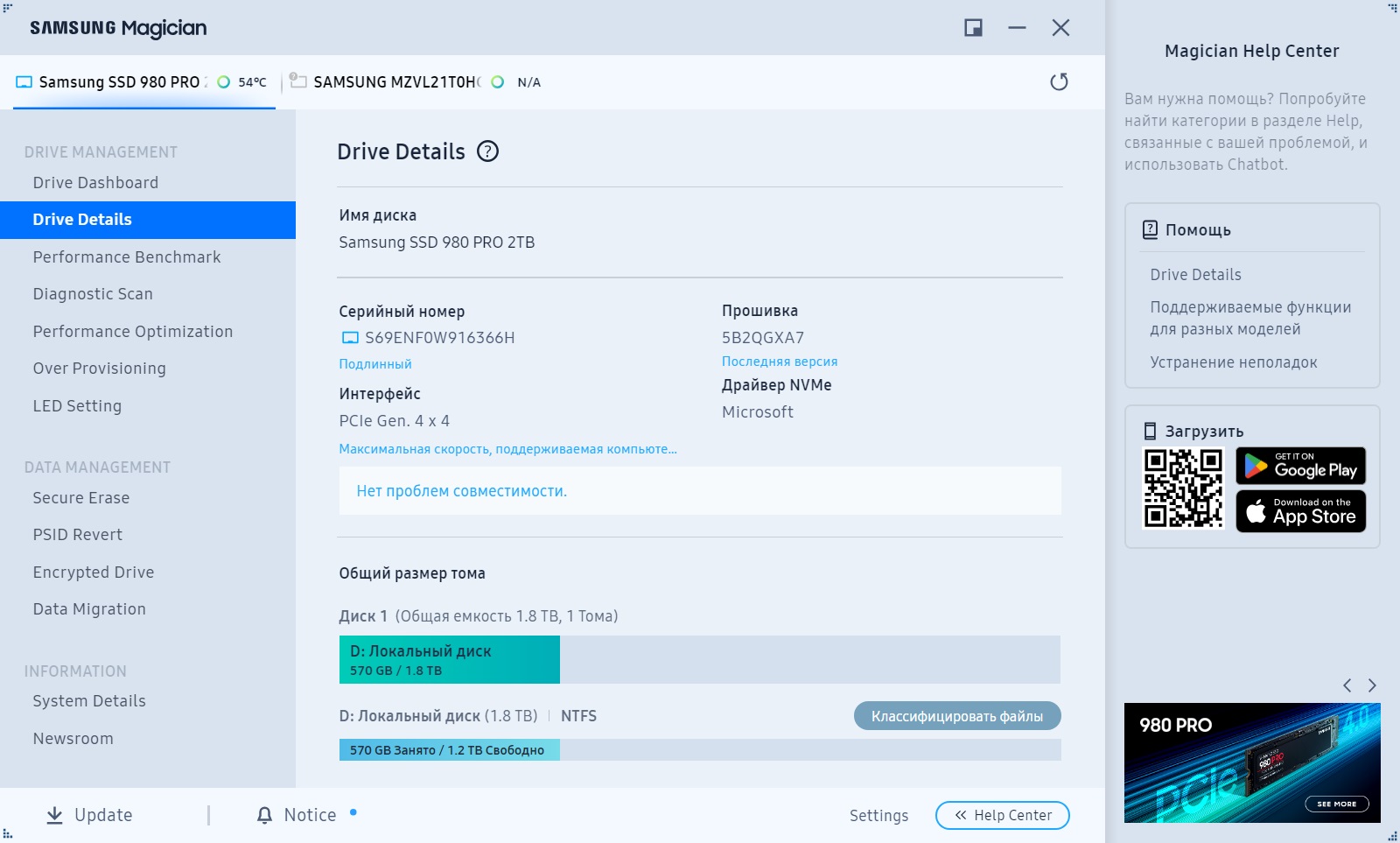
Task: Click the Google Play badge
Action: point(1300,466)
